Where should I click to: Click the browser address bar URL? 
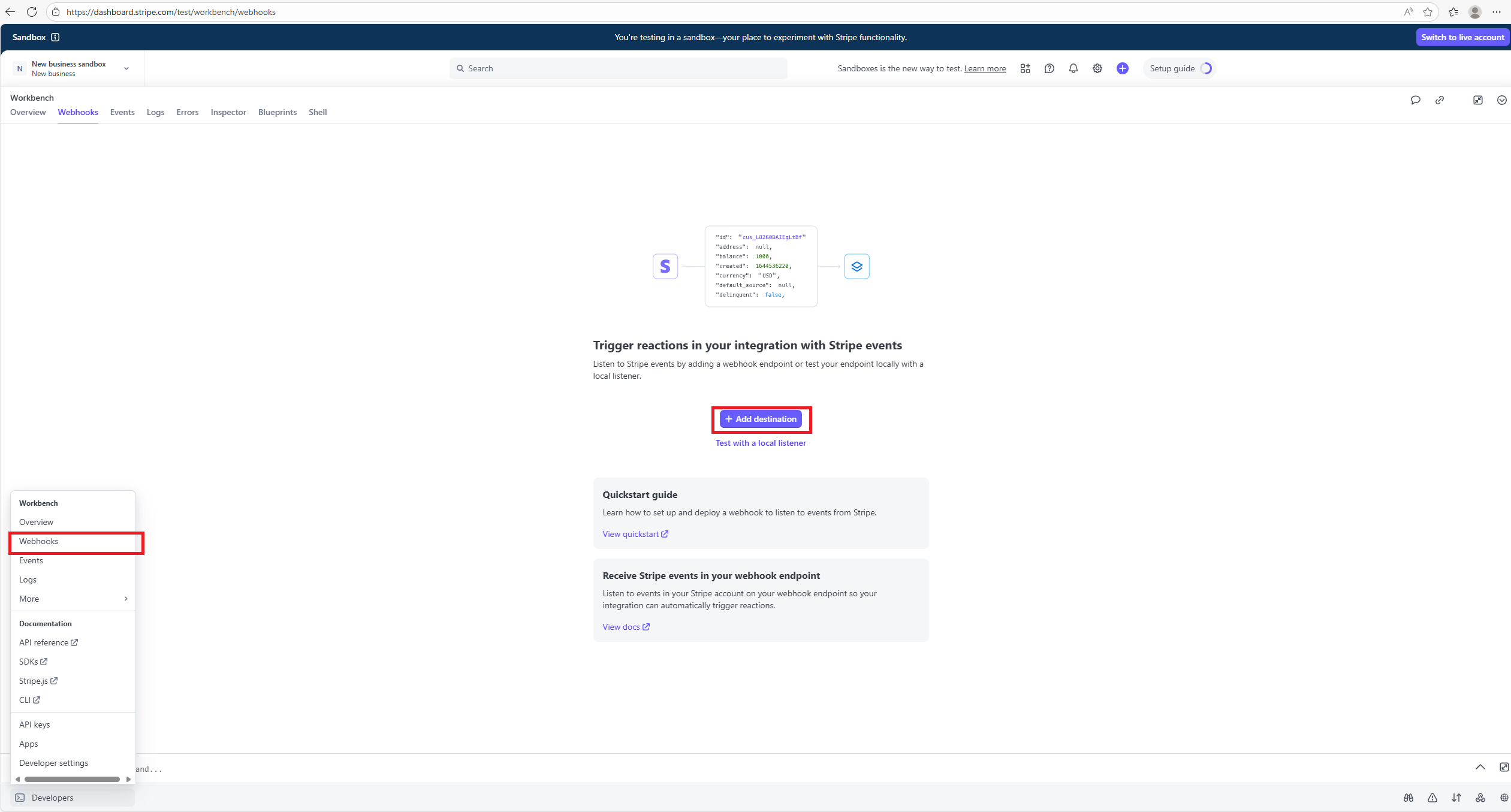coord(171,12)
